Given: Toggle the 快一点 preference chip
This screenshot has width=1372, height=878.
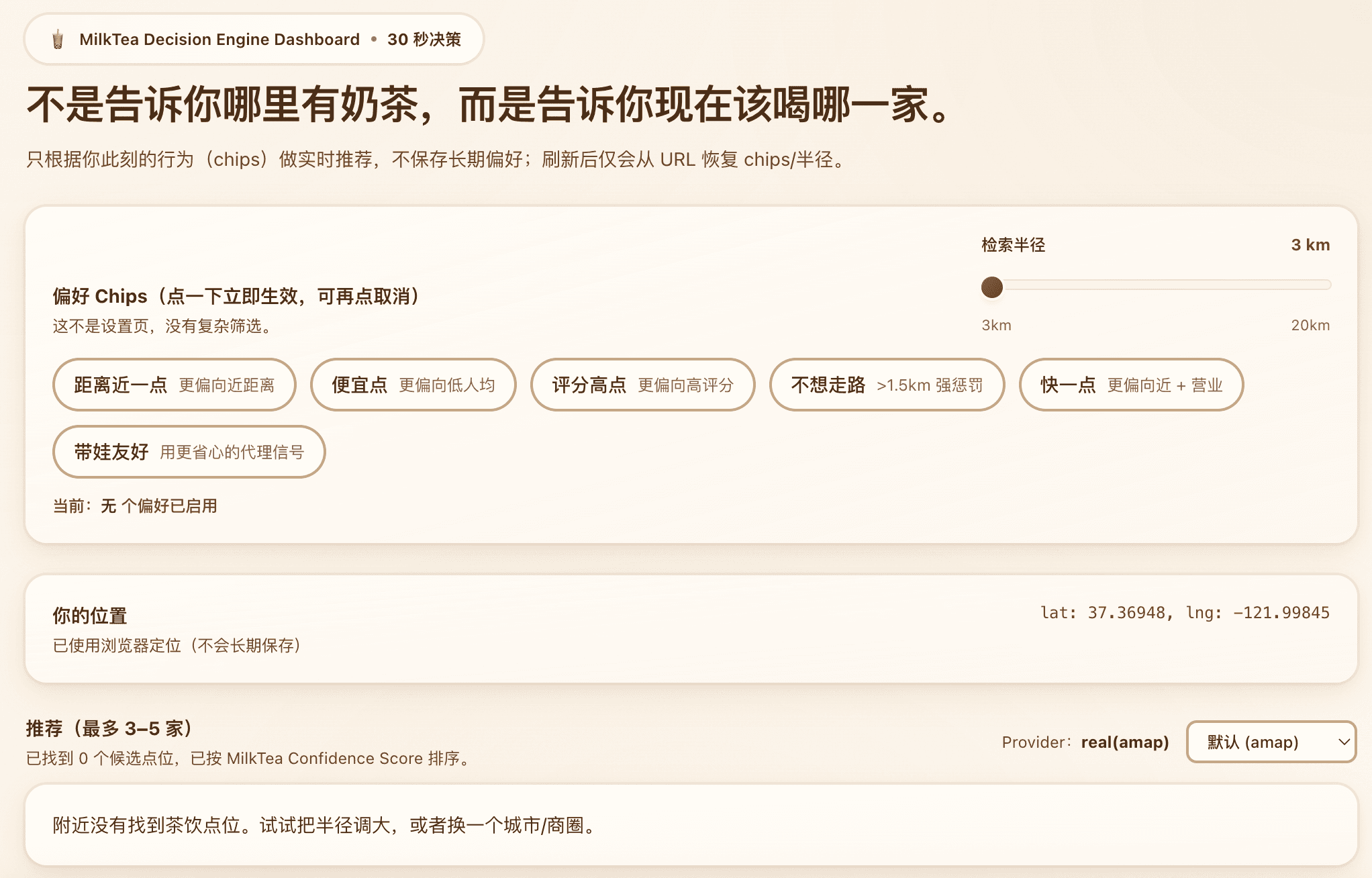Looking at the screenshot, I should click(x=1130, y=385).
